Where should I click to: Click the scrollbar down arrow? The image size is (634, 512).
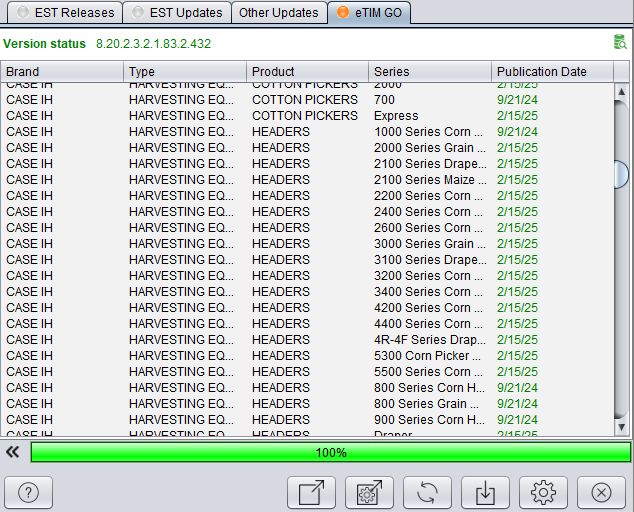[621, 427]
